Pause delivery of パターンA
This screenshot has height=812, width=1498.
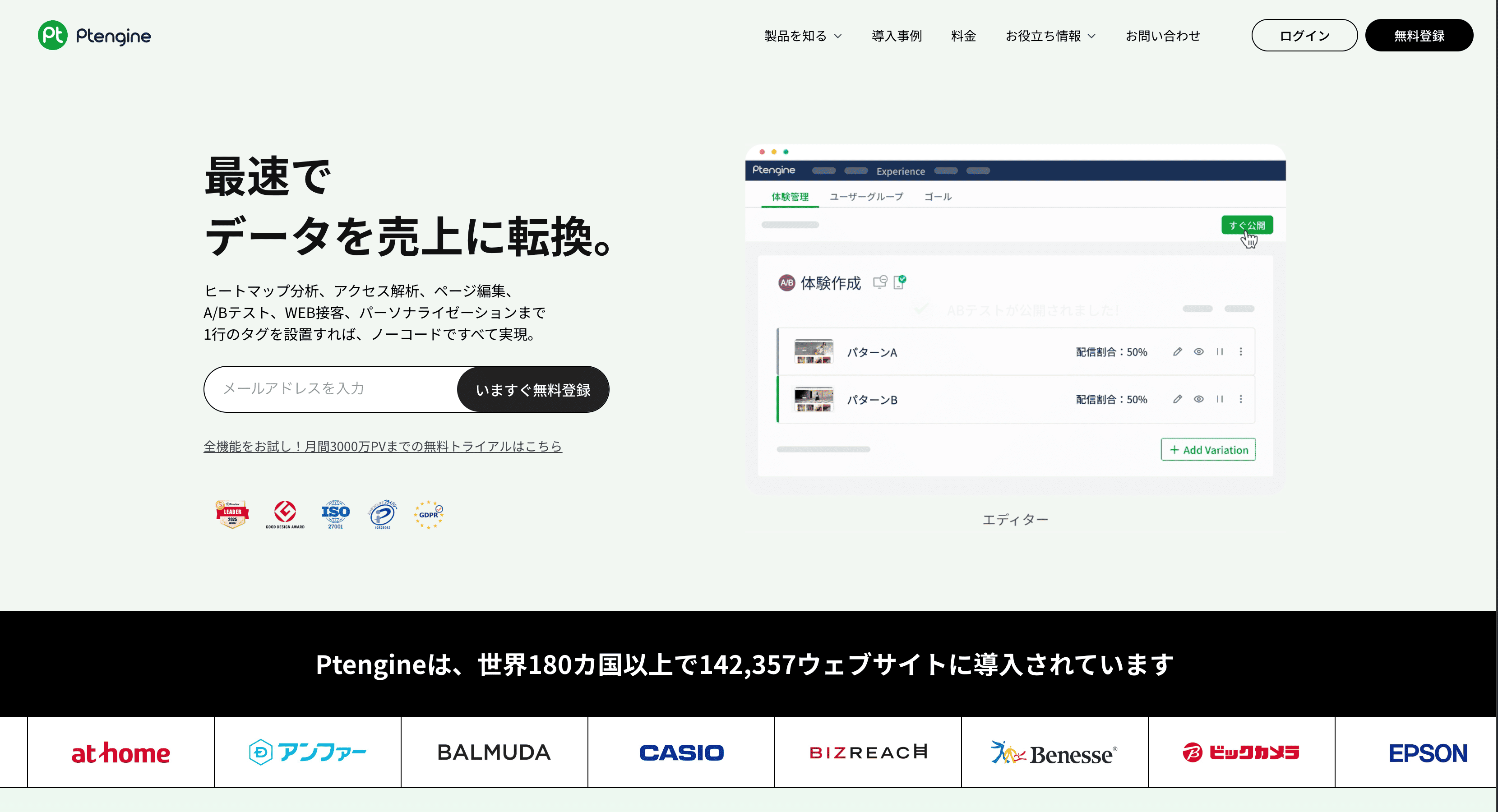(1220, 352)
